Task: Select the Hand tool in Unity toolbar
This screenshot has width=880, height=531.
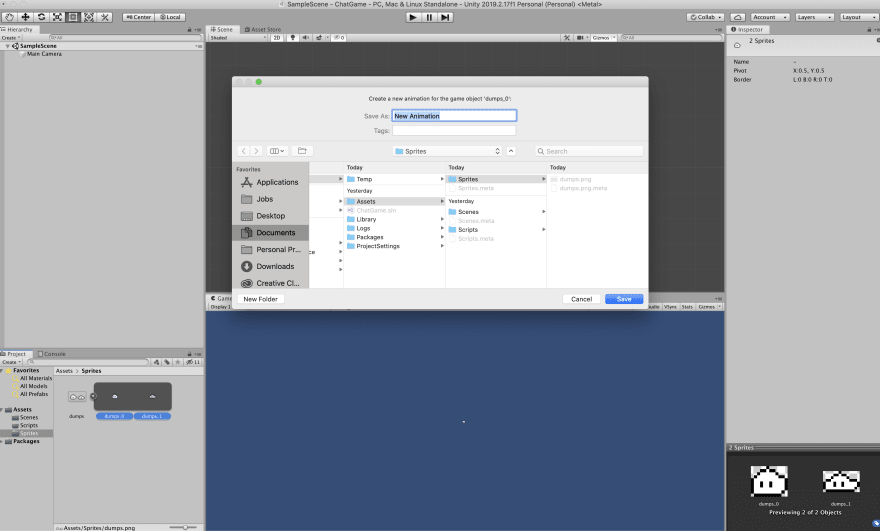Action: point(10,17)
